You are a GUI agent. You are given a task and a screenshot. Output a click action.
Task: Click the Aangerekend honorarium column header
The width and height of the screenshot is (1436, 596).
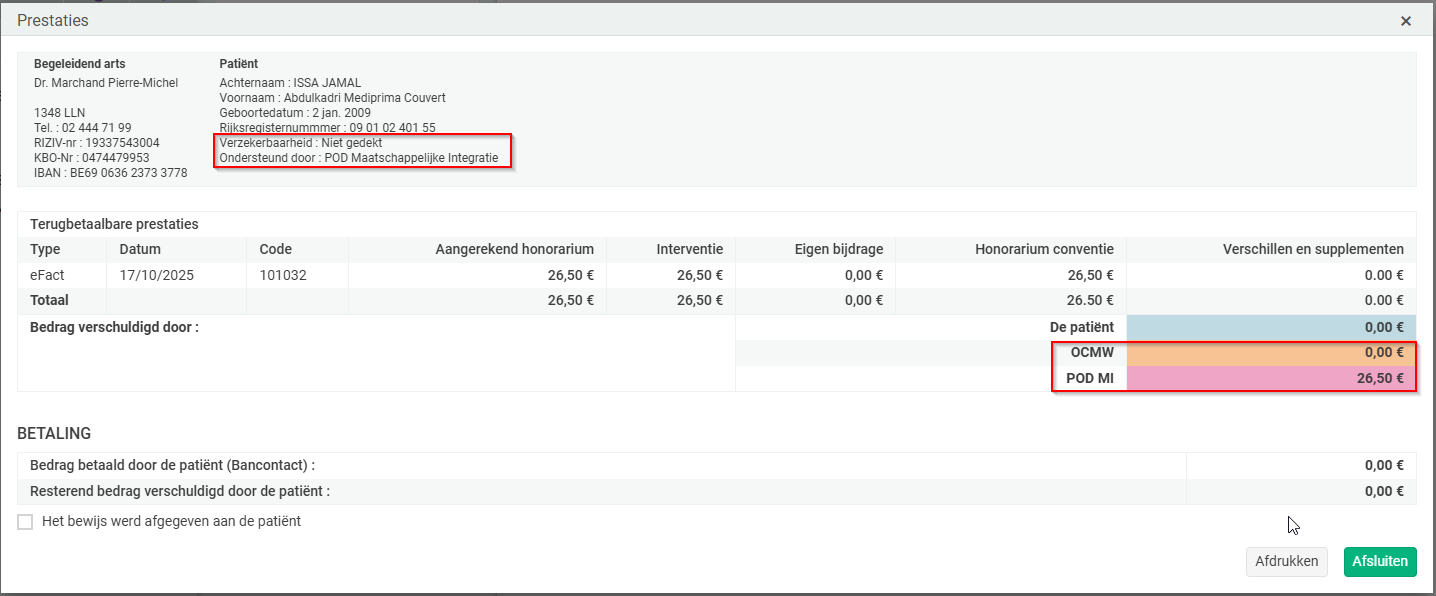tap(514, 249)
